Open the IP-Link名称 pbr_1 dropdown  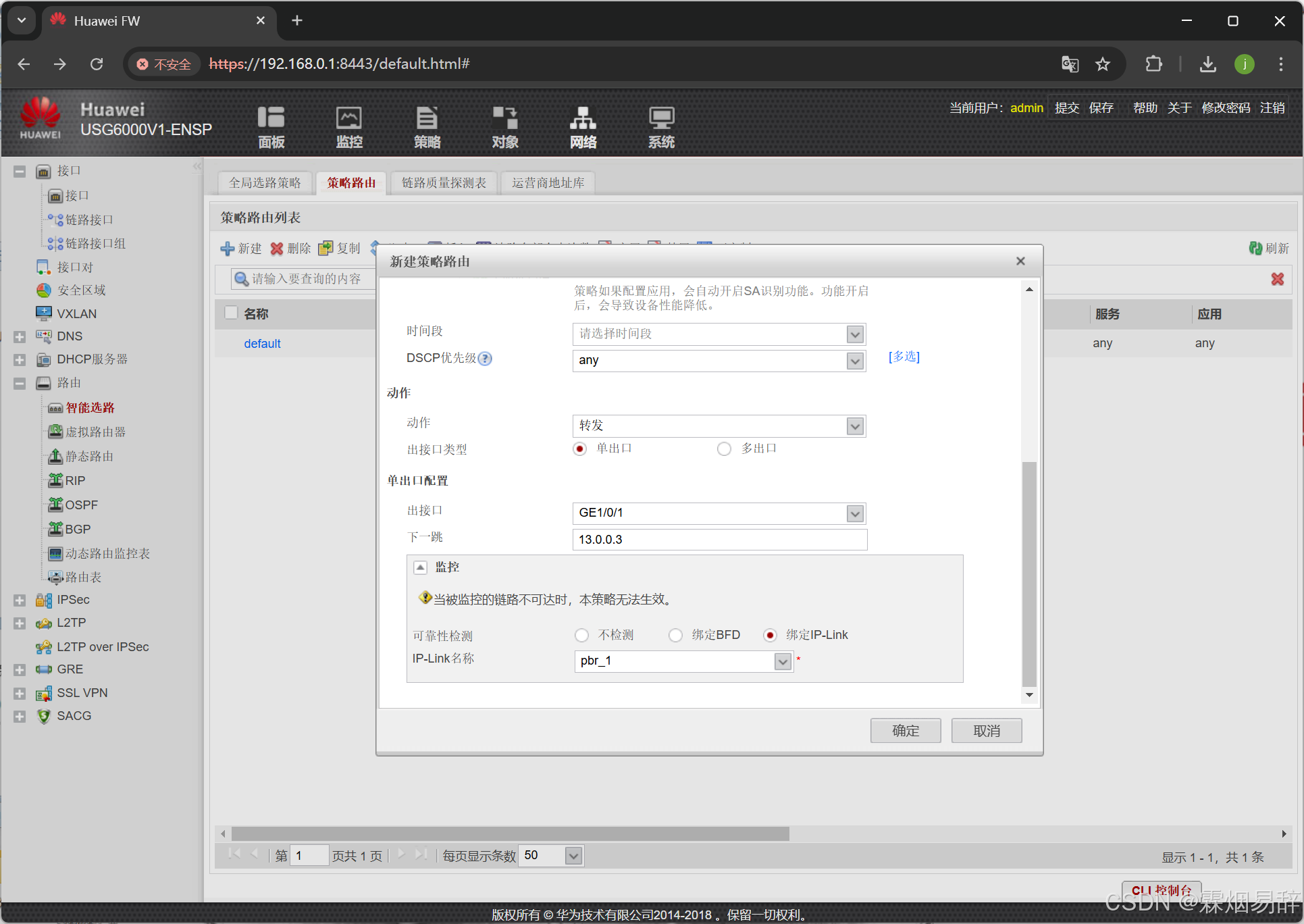(782, 661)
